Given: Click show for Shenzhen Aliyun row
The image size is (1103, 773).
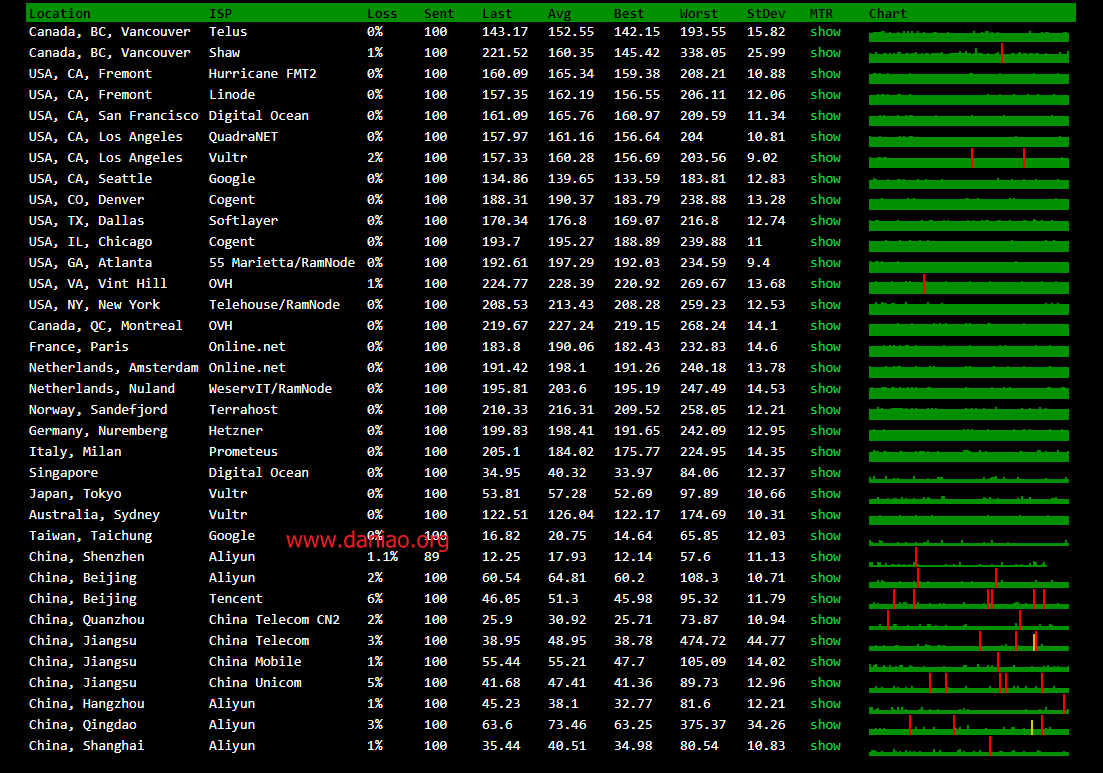Looking at the screenshot, I should click(x=825, y=557).
